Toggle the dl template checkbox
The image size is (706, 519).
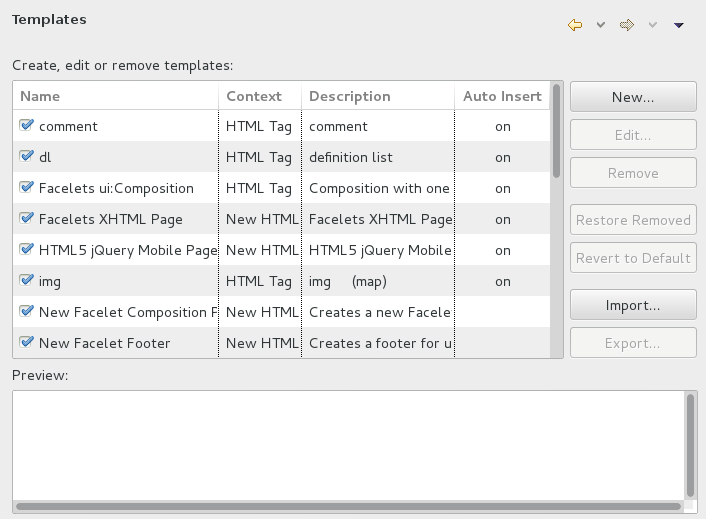click(x=27, y=157)
